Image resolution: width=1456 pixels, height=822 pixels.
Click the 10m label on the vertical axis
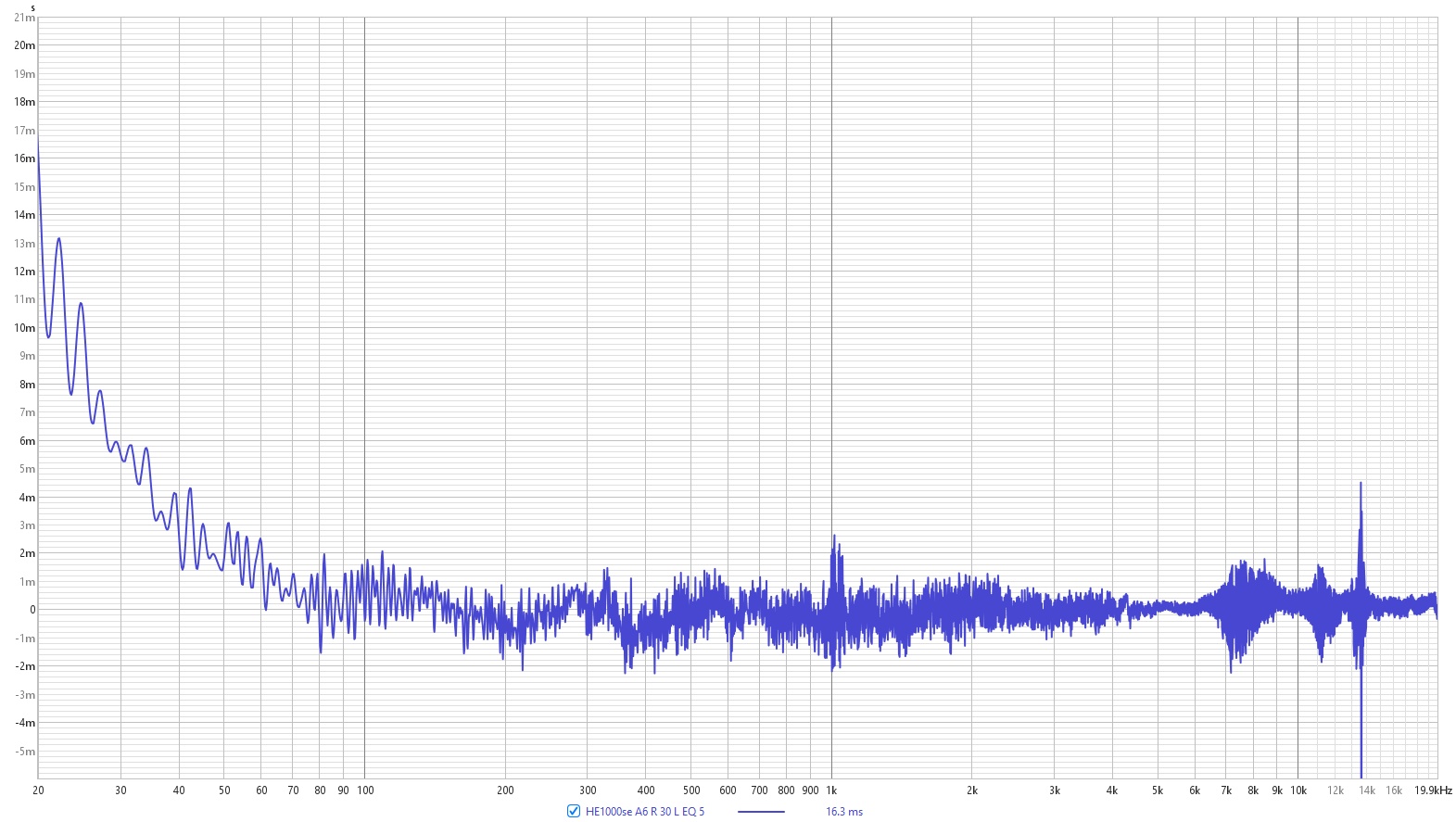(24, 328)
